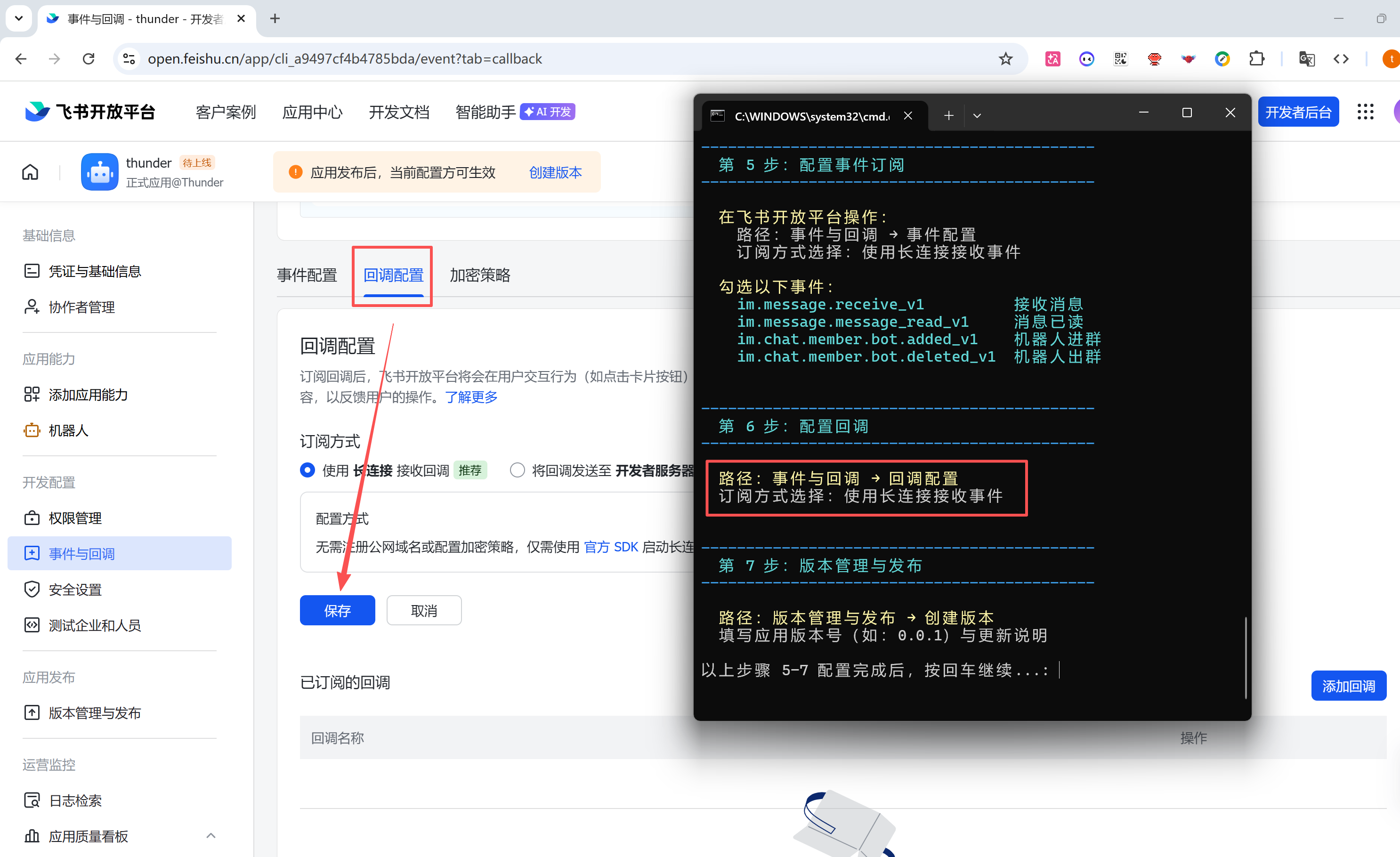Click the browser address bar URL
This screenshot has height=857, width=1400.
click(x=344, y=58)
